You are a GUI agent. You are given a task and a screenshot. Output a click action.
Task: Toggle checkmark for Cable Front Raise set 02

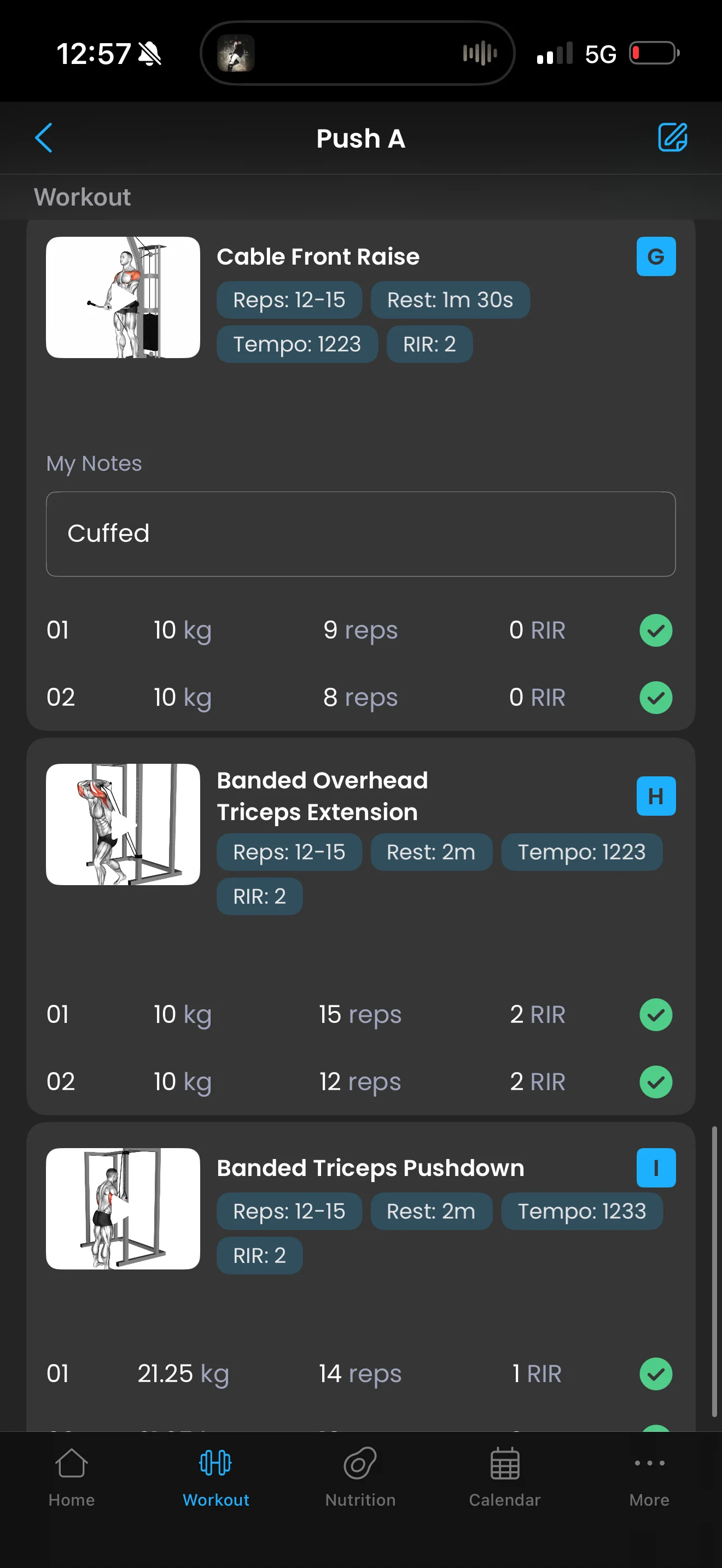[x=656, y=697]
